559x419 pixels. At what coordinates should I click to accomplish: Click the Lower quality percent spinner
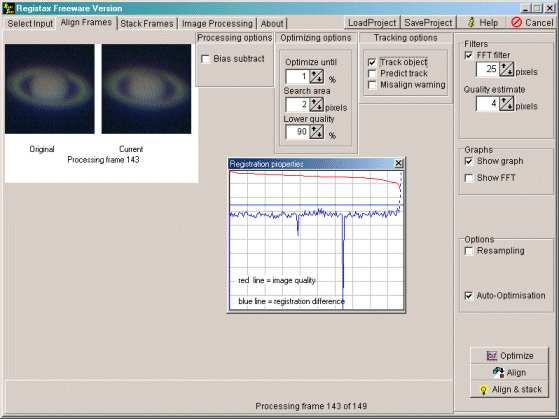pos(317,132)
